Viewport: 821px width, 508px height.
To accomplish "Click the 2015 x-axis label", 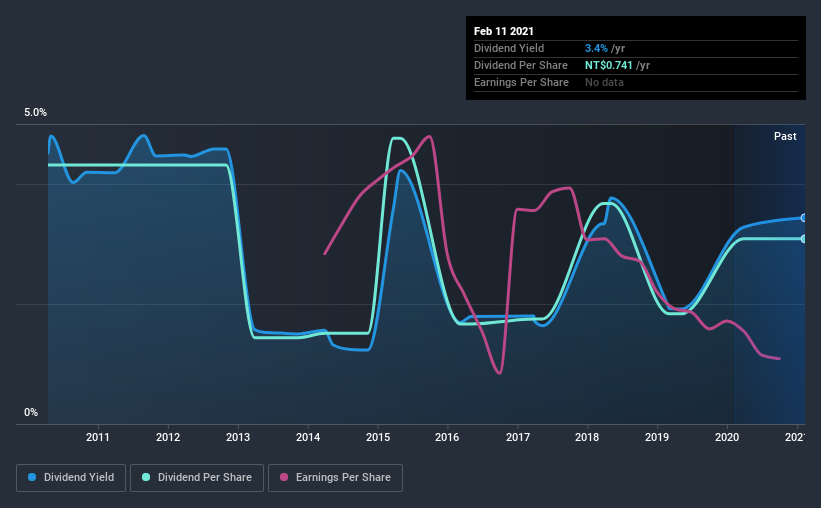I will point(378,437).
